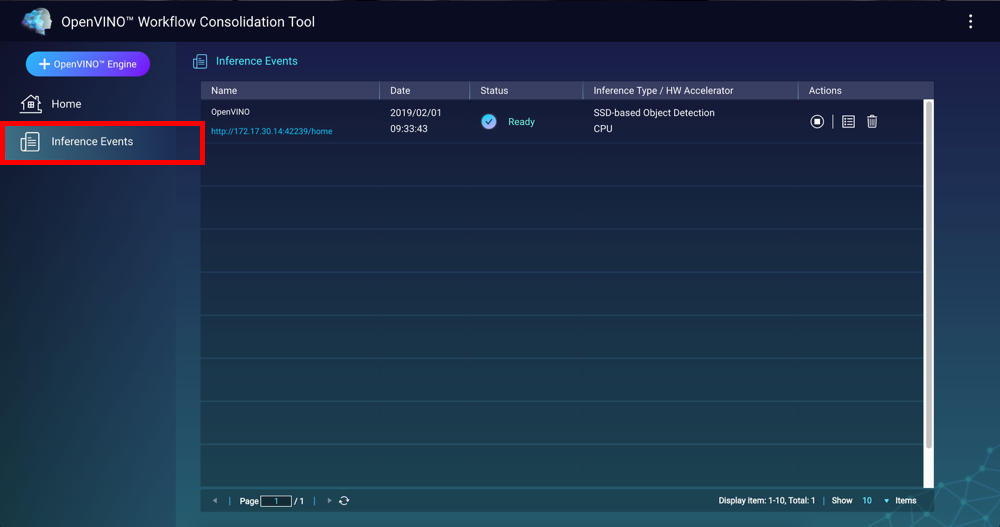Viewport: 1000px width, 527px height.
Task: Go to the next page arrow
Action: tap(329, 501)
